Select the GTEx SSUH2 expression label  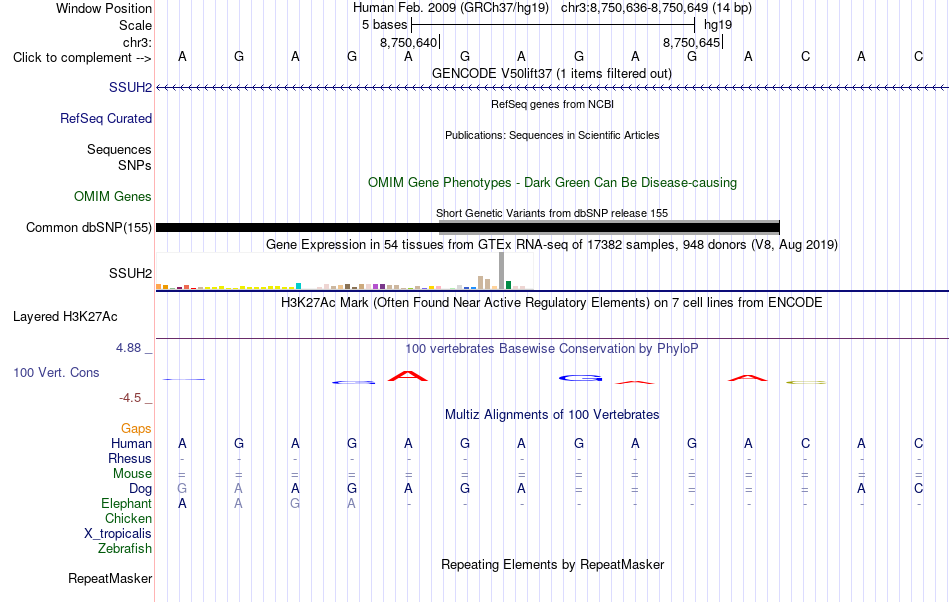click(130, 273)
